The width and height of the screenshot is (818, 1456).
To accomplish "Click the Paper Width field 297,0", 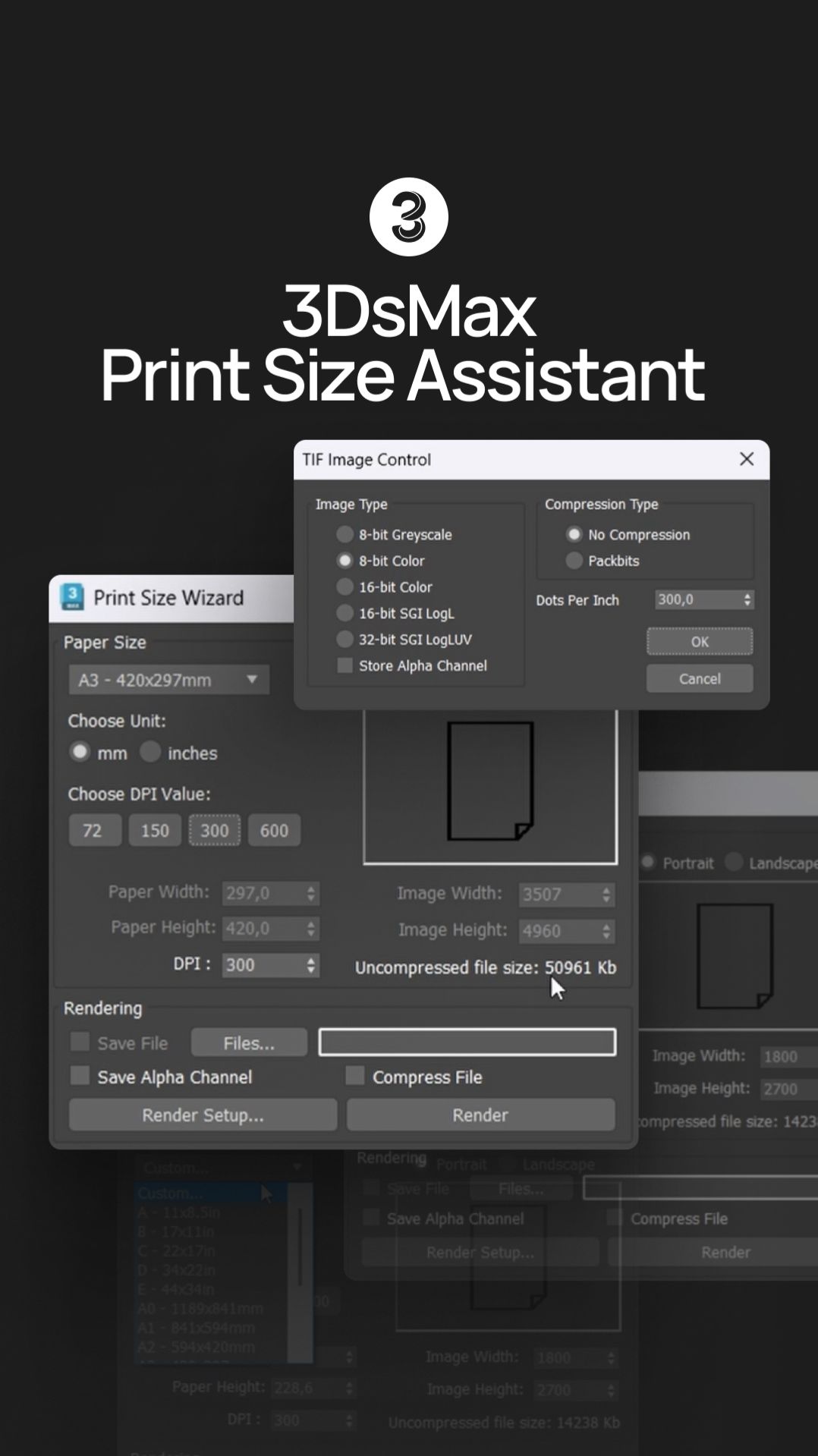I will (x=263, y=893).
